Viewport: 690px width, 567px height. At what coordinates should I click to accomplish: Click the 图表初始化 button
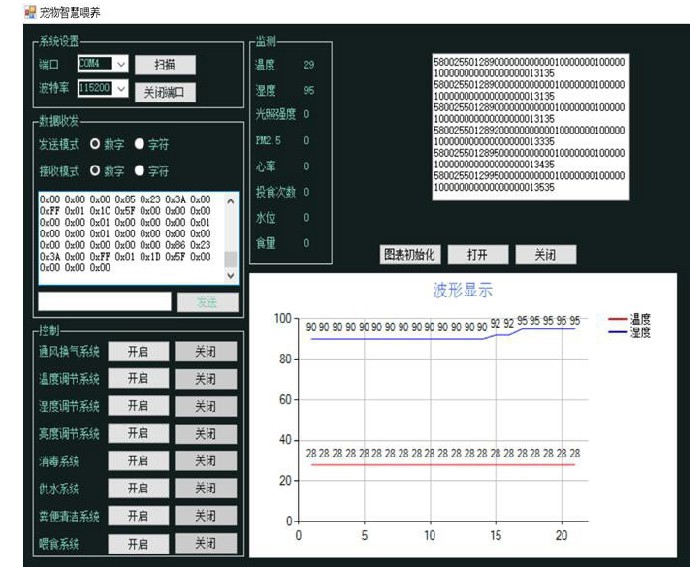coord(410,254)
